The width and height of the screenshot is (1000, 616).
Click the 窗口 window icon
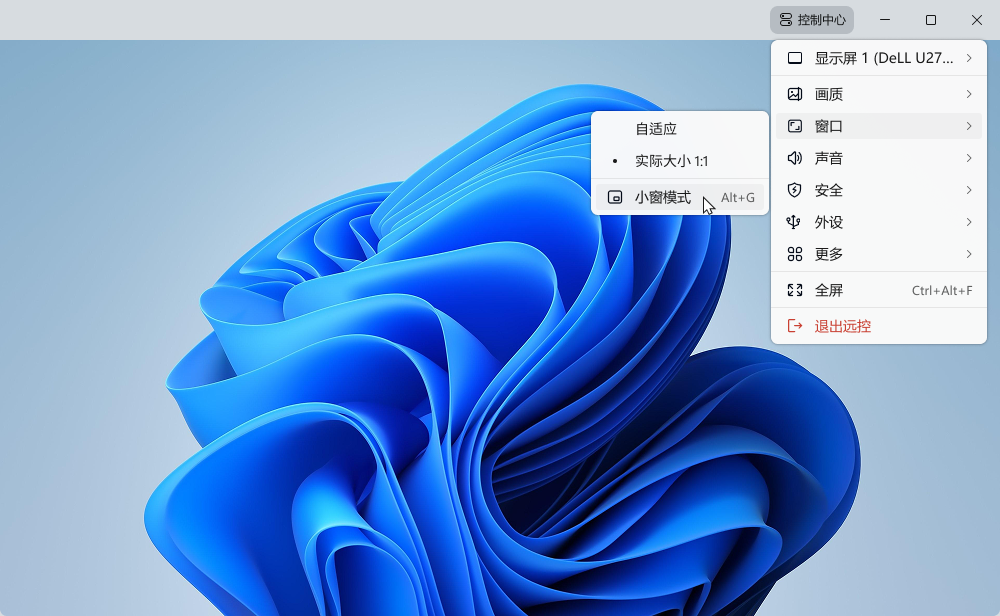coord(795,126)
